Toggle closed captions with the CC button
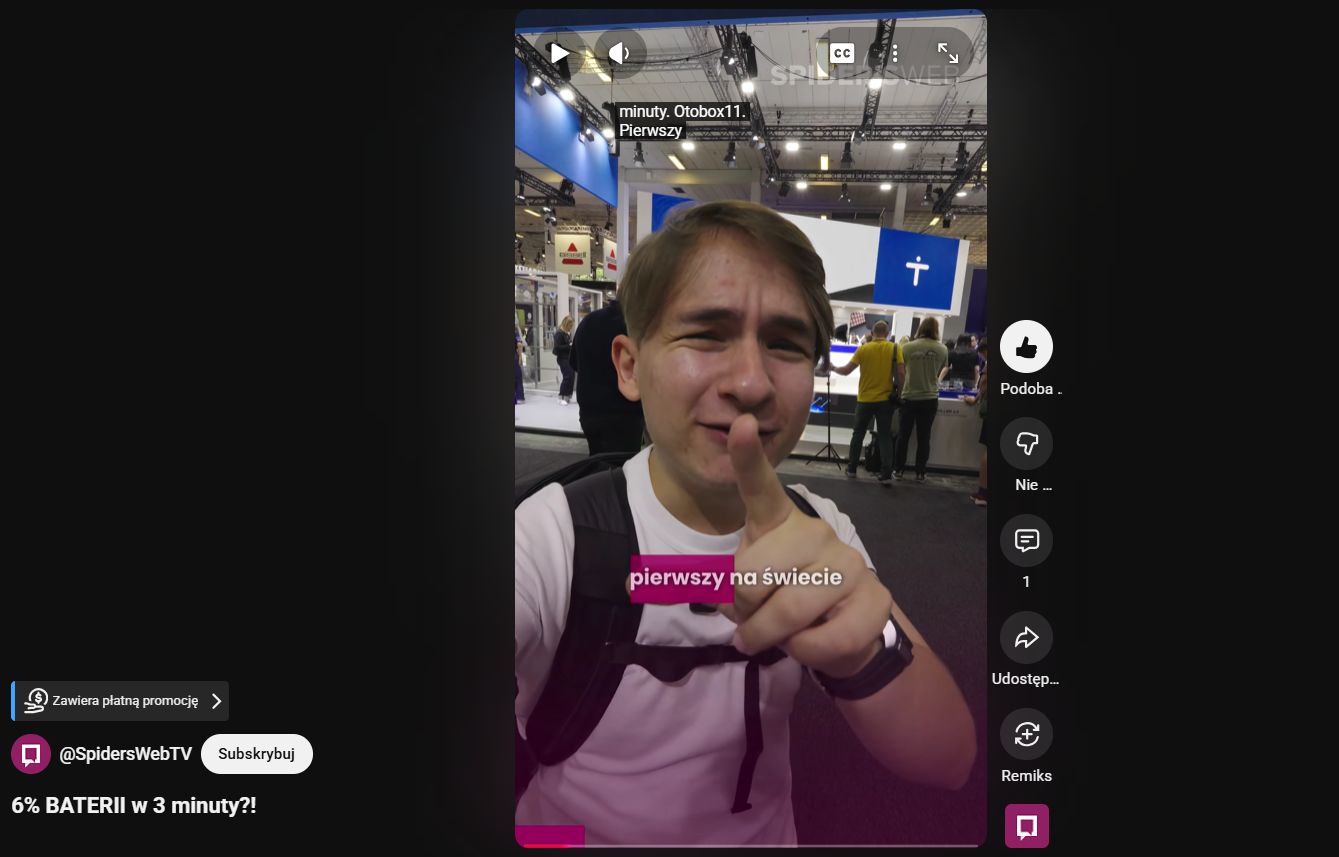This screenshot has height=857, width=1339. (x=842, y=53)
